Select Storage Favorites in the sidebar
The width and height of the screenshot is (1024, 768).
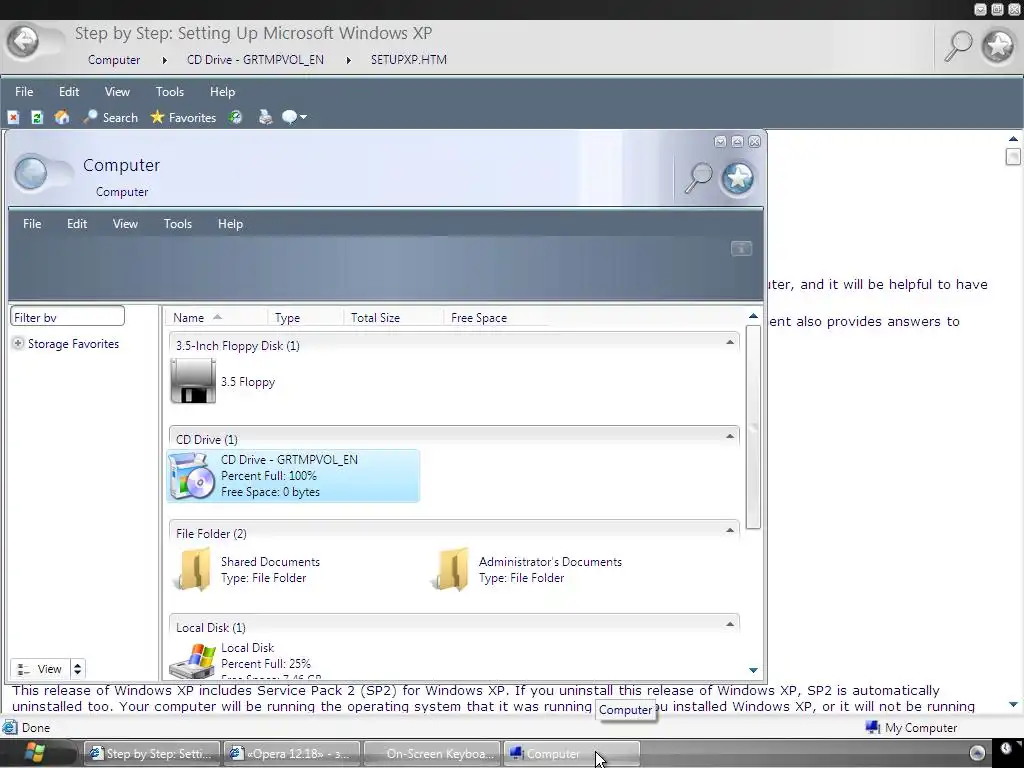click(x=73, y=344)
